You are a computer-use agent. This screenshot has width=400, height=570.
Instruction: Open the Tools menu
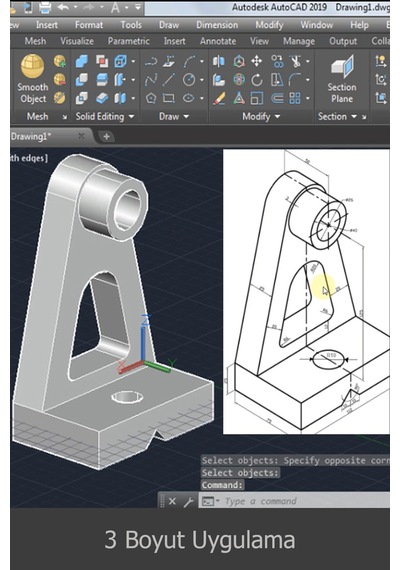[131, 25]
